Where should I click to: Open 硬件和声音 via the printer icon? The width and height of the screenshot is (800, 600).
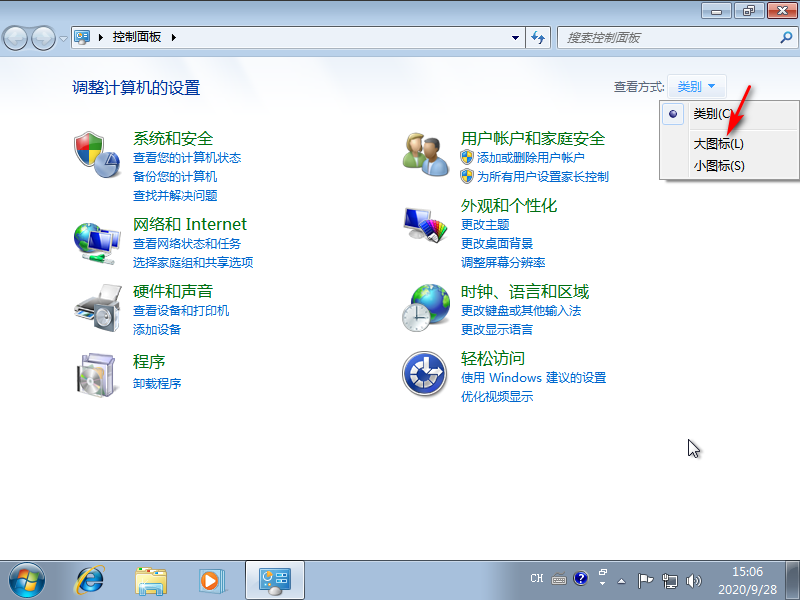[x=96, y=308]
